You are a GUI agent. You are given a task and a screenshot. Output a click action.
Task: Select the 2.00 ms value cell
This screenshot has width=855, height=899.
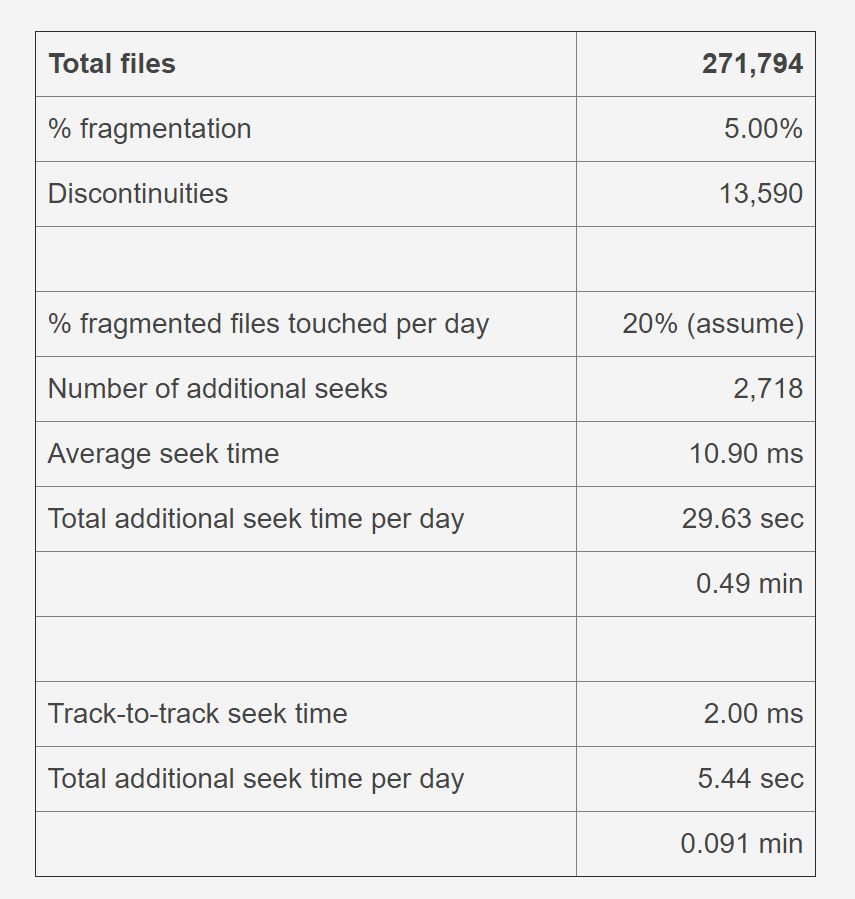(752, 714)
